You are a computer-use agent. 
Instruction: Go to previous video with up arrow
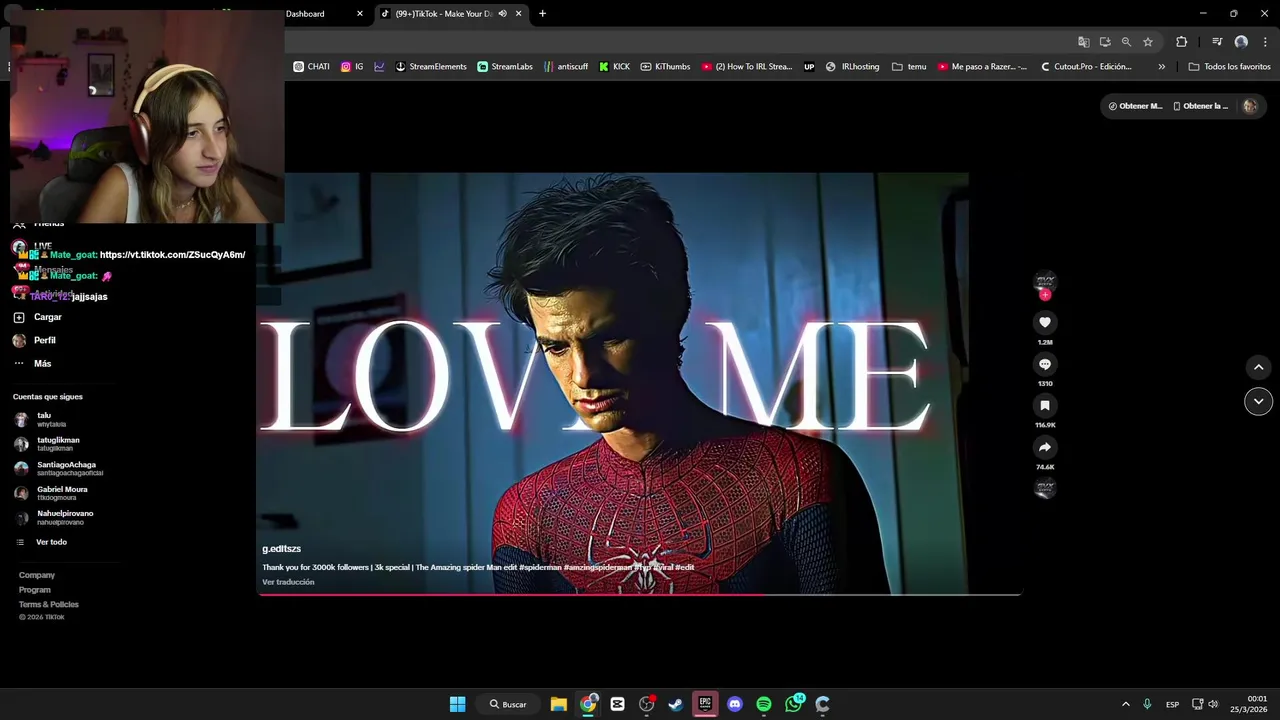[1258, 367]
